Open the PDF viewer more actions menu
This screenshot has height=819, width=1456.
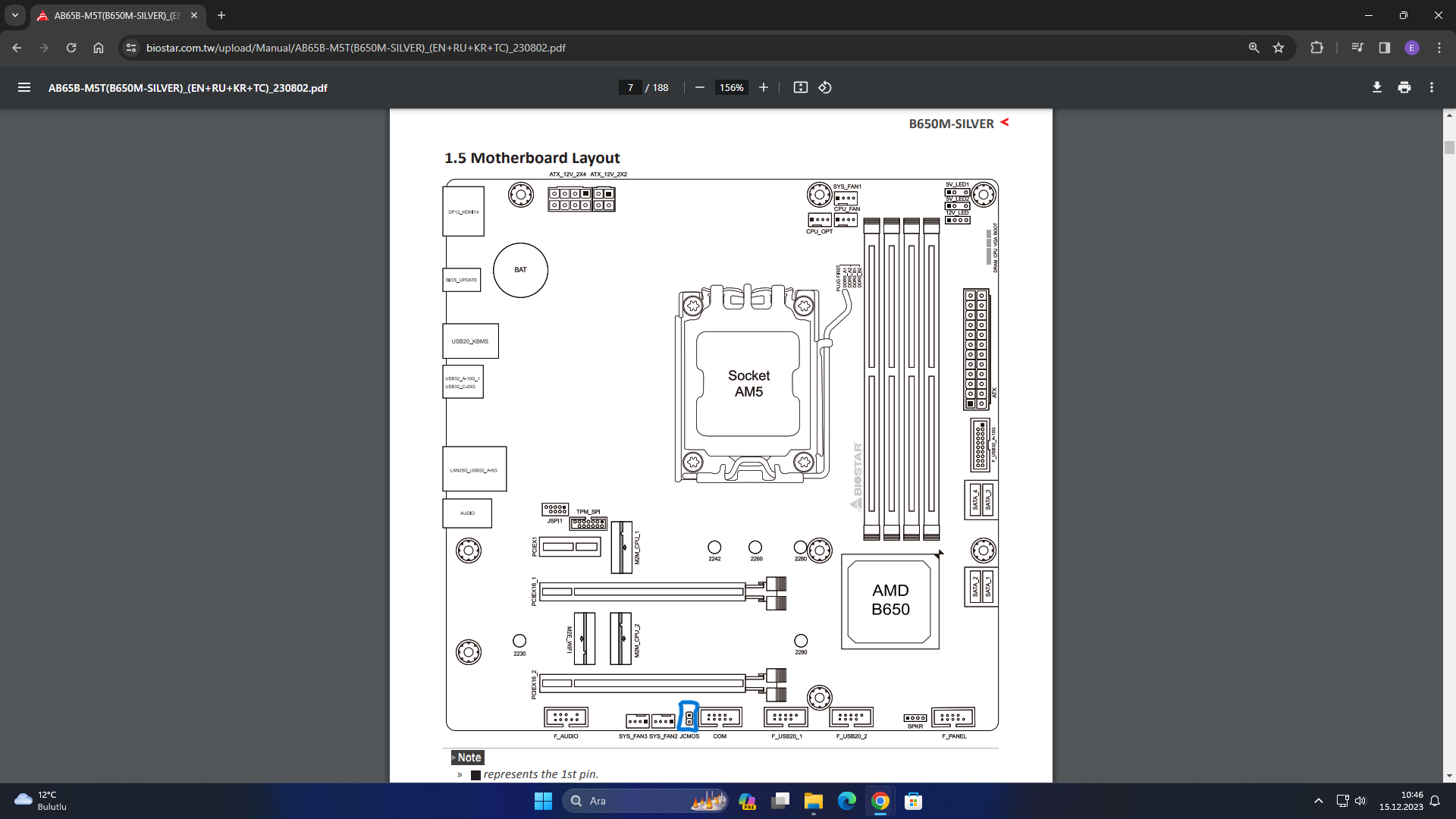click(1432, 87)
